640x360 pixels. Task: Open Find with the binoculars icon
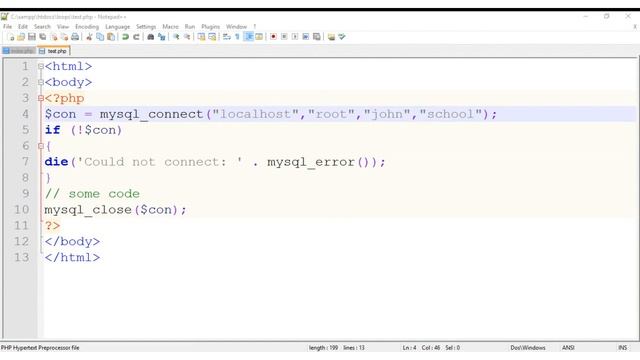[x=151, y=37]
